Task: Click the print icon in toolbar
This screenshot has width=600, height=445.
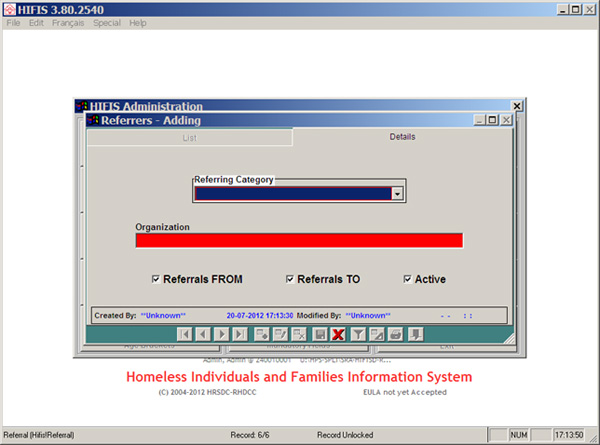Action: point(396,334)
